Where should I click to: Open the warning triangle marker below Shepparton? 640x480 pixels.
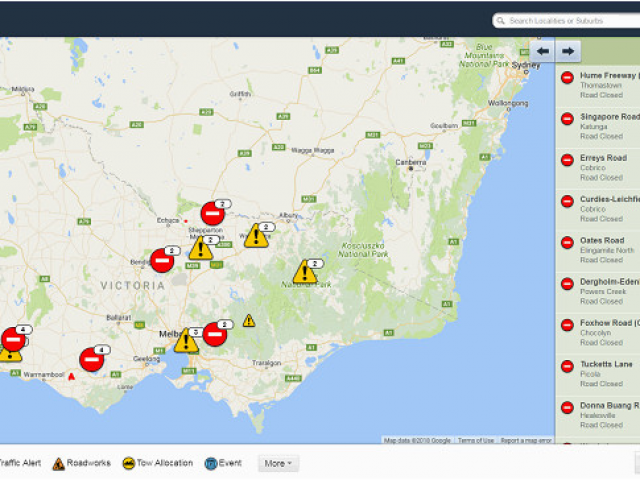click(x=200, y=249)
